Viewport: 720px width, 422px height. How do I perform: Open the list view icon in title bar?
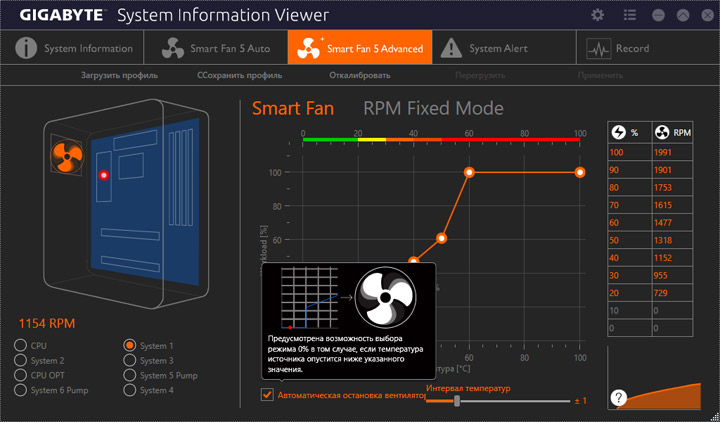point(630,15)
